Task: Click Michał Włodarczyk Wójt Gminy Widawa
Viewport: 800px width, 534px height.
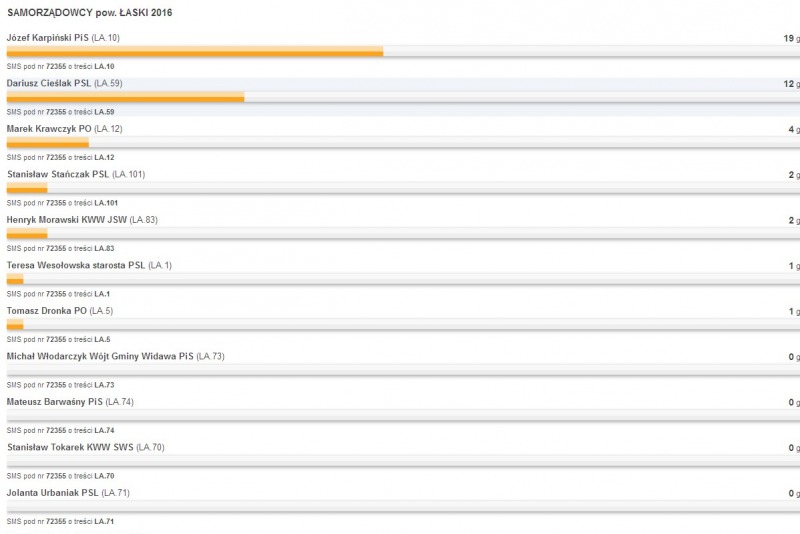Action: 100,356
